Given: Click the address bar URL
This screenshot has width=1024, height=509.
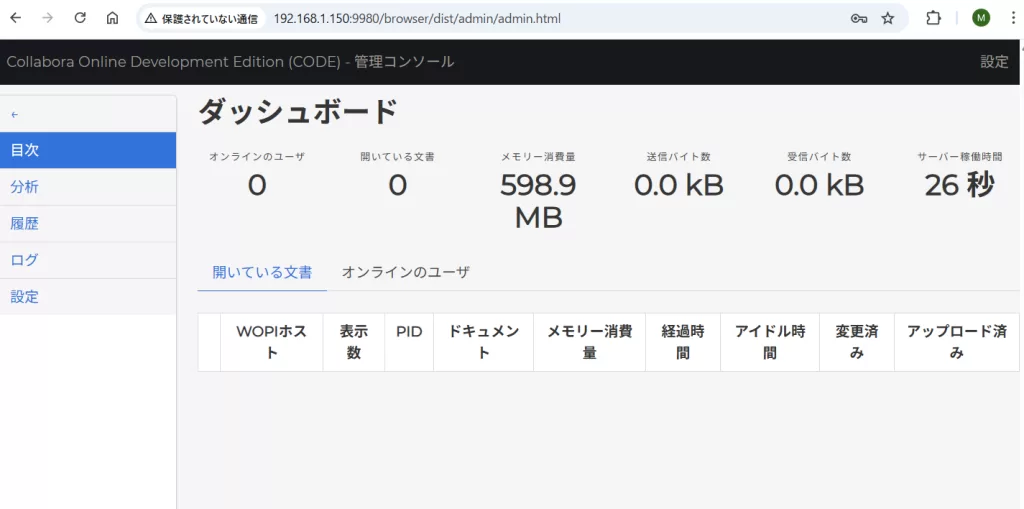Looking at the screenshot, I should (x=417, y=18).
